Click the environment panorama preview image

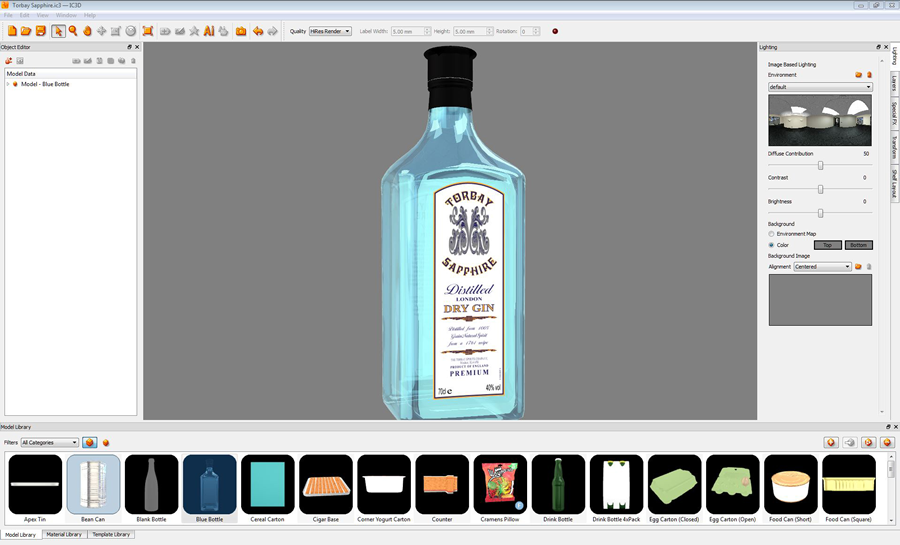tap(820, 120)
